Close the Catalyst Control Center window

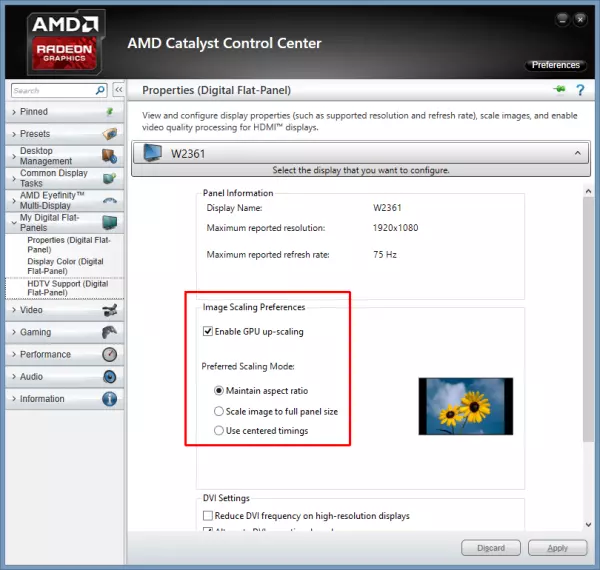point(580,19)
